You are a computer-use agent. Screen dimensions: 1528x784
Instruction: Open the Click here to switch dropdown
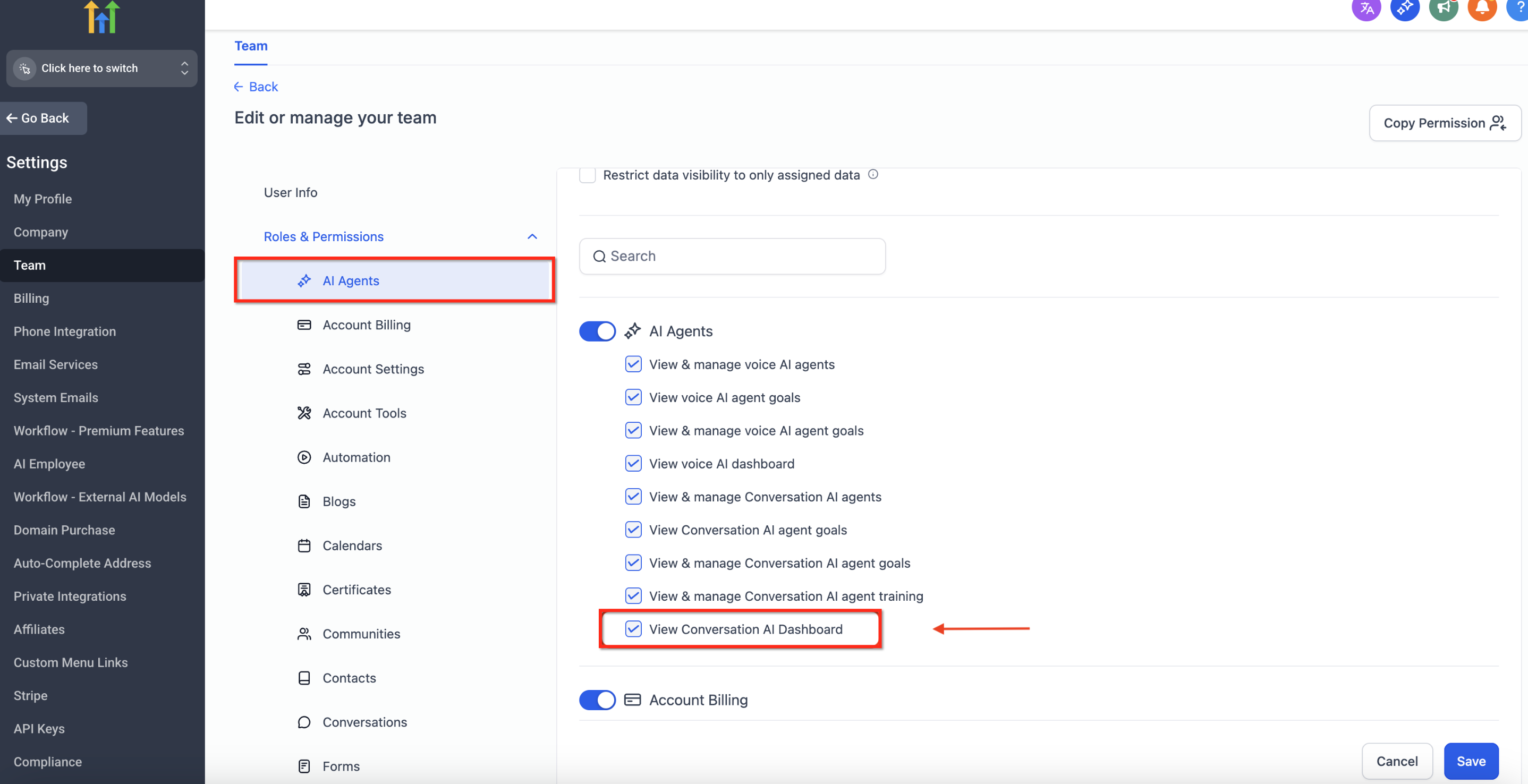tap(101, 68)
